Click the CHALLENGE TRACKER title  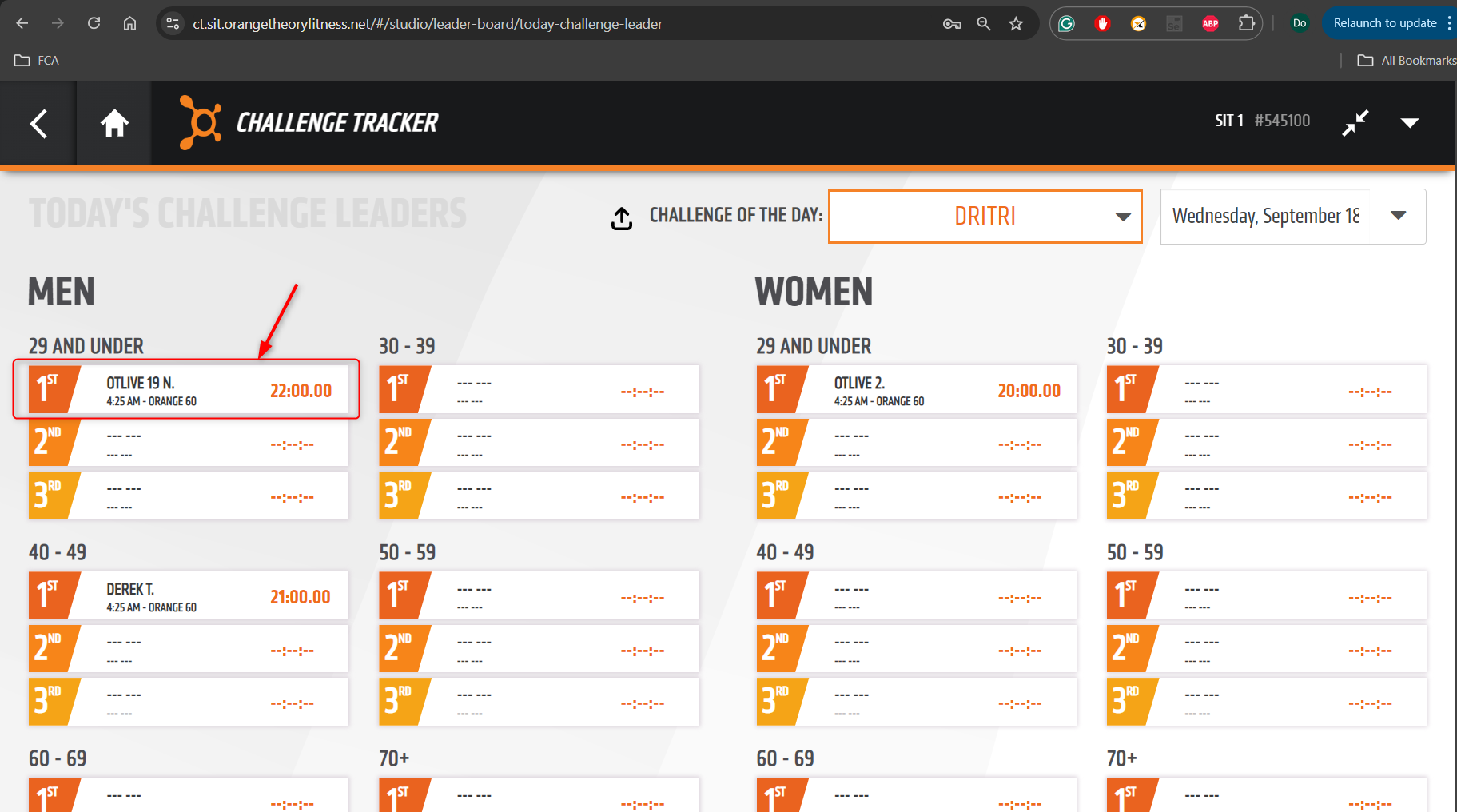[x=336, y=122]
